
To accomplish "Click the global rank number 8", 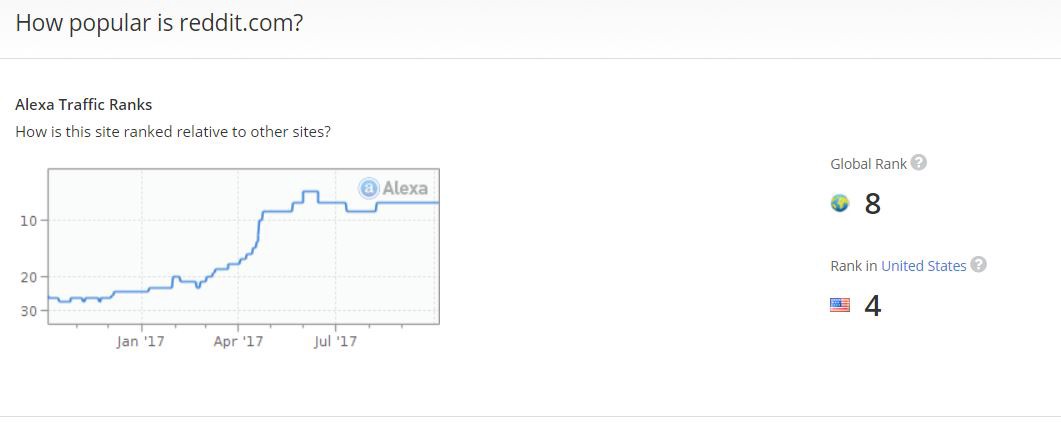I will pos(872,204).
